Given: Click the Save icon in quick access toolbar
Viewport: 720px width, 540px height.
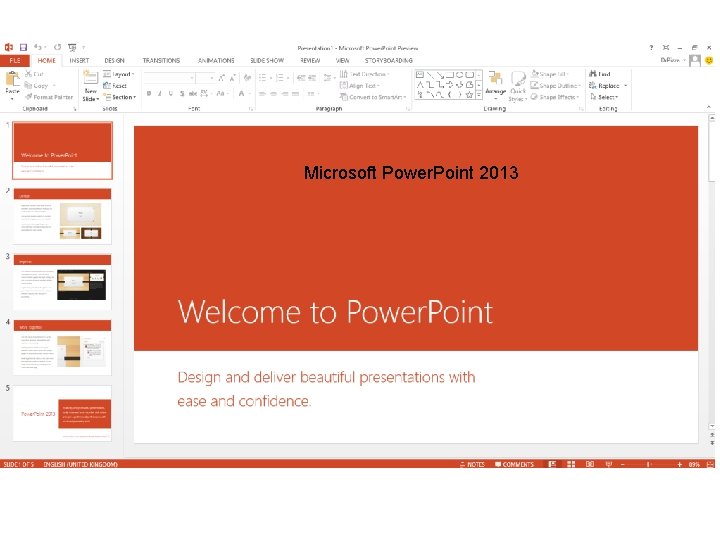Looking at the screenshot, I should pyautogui.click(x=23, y=47).
